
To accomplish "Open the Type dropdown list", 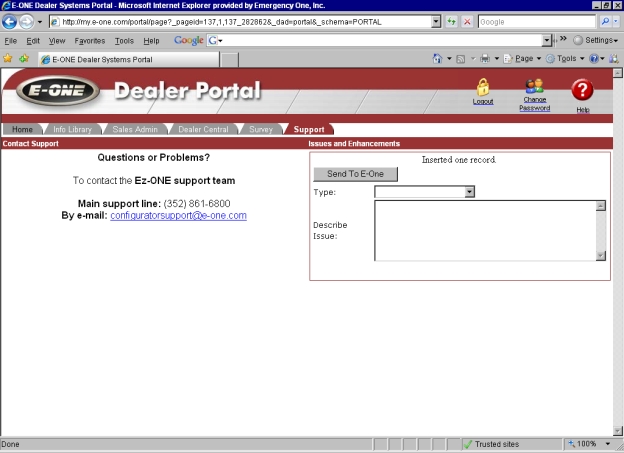I will pos(425,192).
